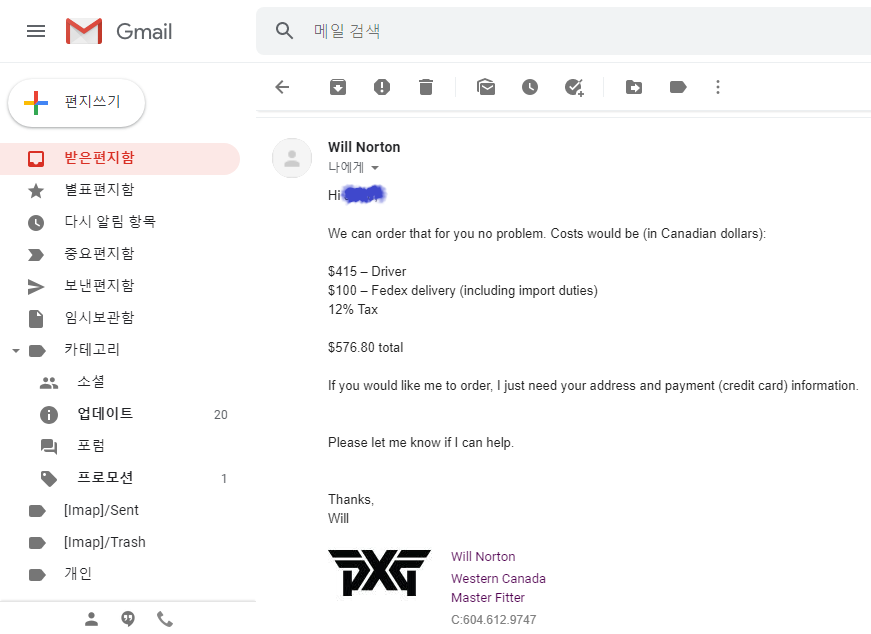Snooze this email with the clock icon
Viewport: 871px width, 634px height.
pyautogui.click(x=530, y=87)
